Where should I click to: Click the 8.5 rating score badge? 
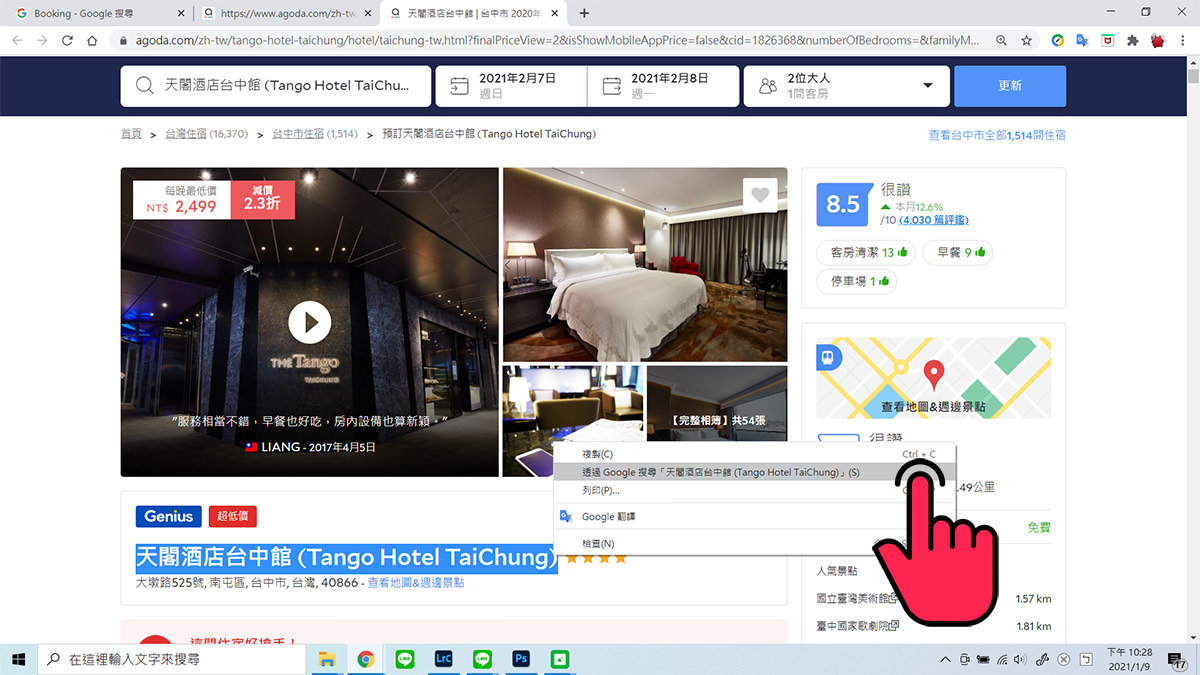(843, 204)
